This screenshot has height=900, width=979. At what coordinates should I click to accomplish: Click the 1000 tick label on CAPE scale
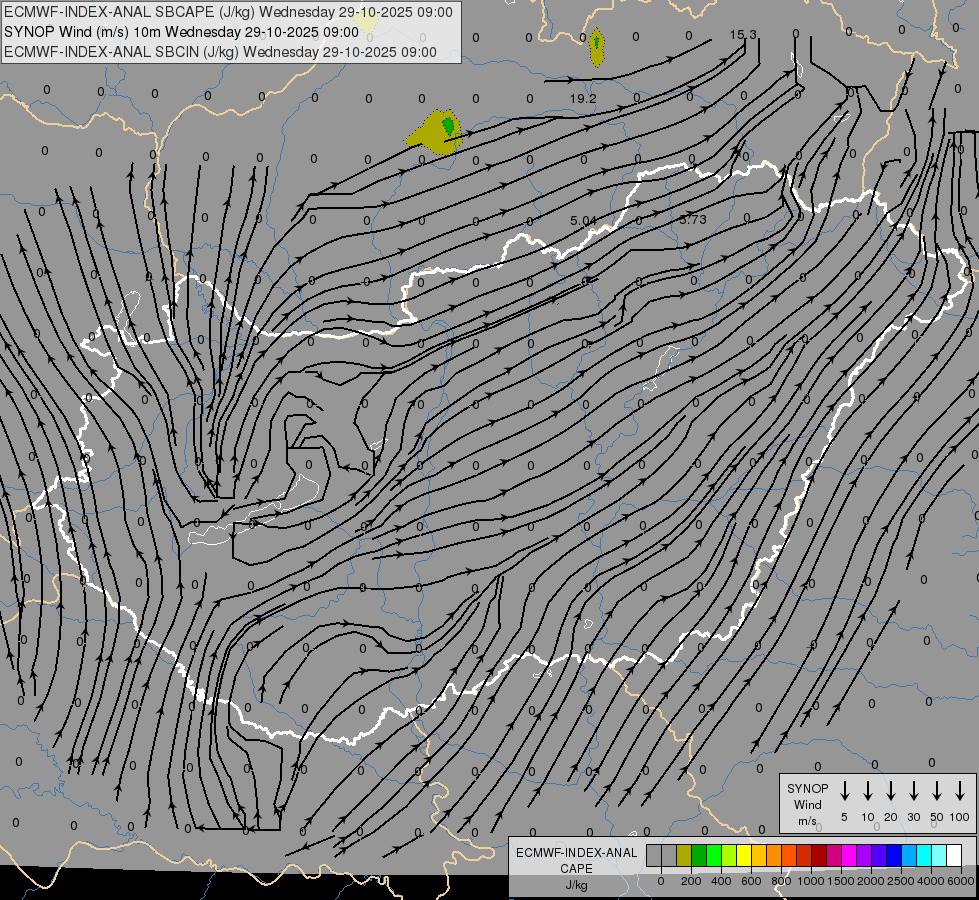(x=811, y=881)
